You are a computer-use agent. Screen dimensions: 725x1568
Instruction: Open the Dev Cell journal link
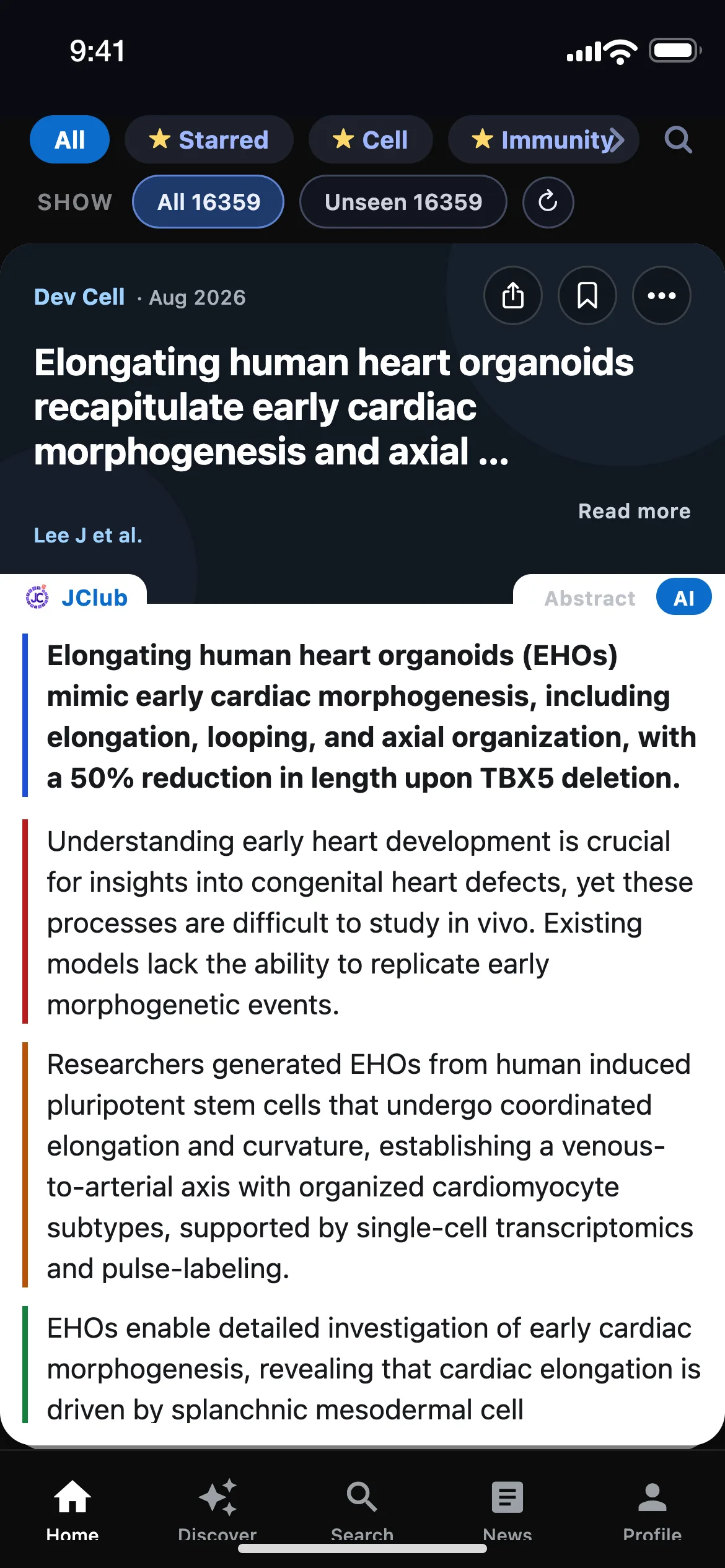79,297
